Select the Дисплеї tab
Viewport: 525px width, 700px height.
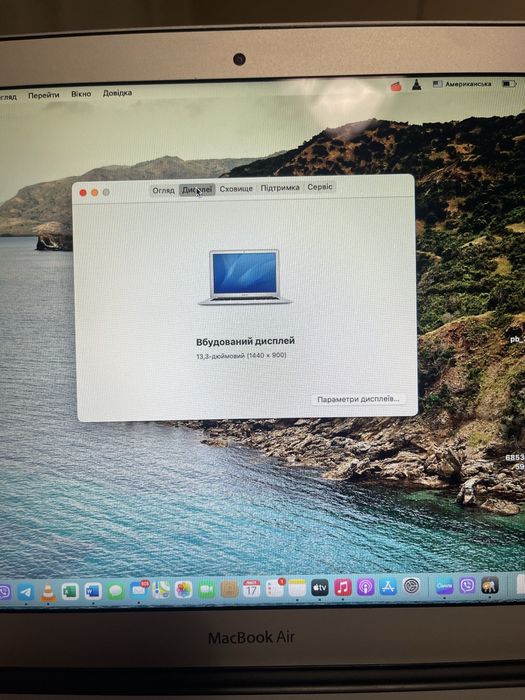click(x=197, y=190)
